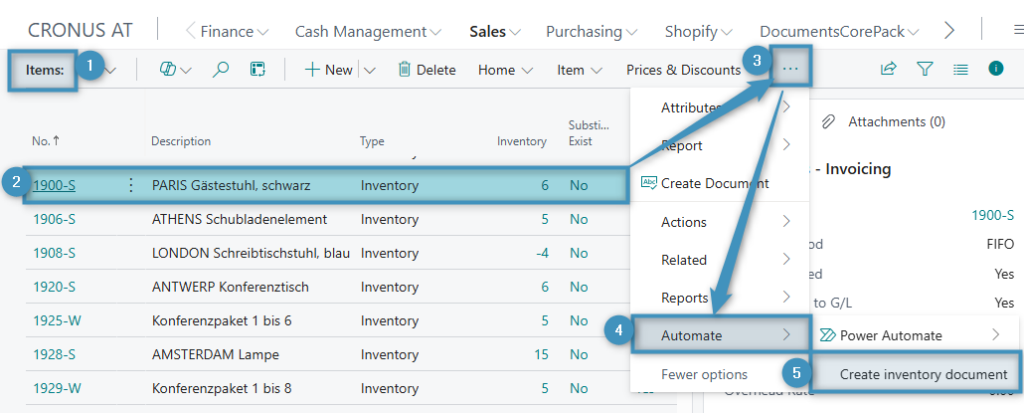Open item link 1908-S
The height and width of the screenshot is (413, 1024).
coord(54,253)
